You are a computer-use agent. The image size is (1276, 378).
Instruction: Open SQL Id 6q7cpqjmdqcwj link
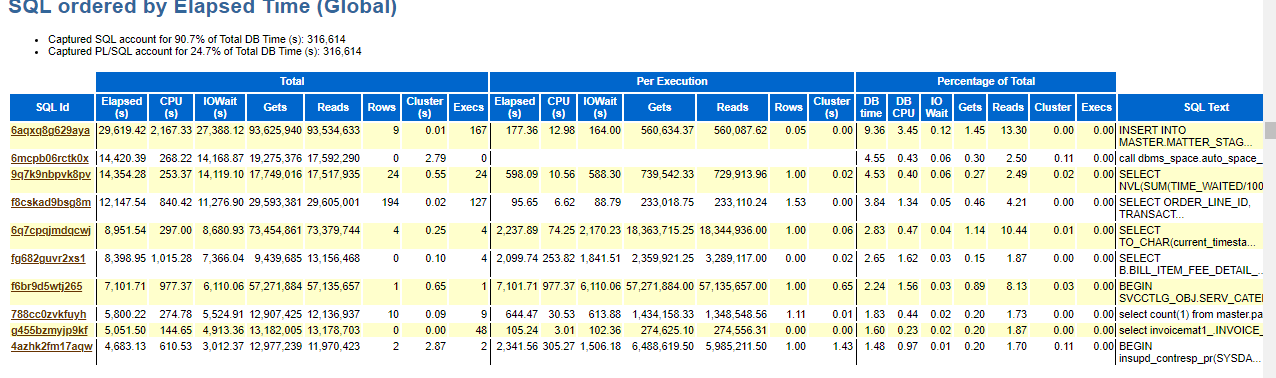50,230
